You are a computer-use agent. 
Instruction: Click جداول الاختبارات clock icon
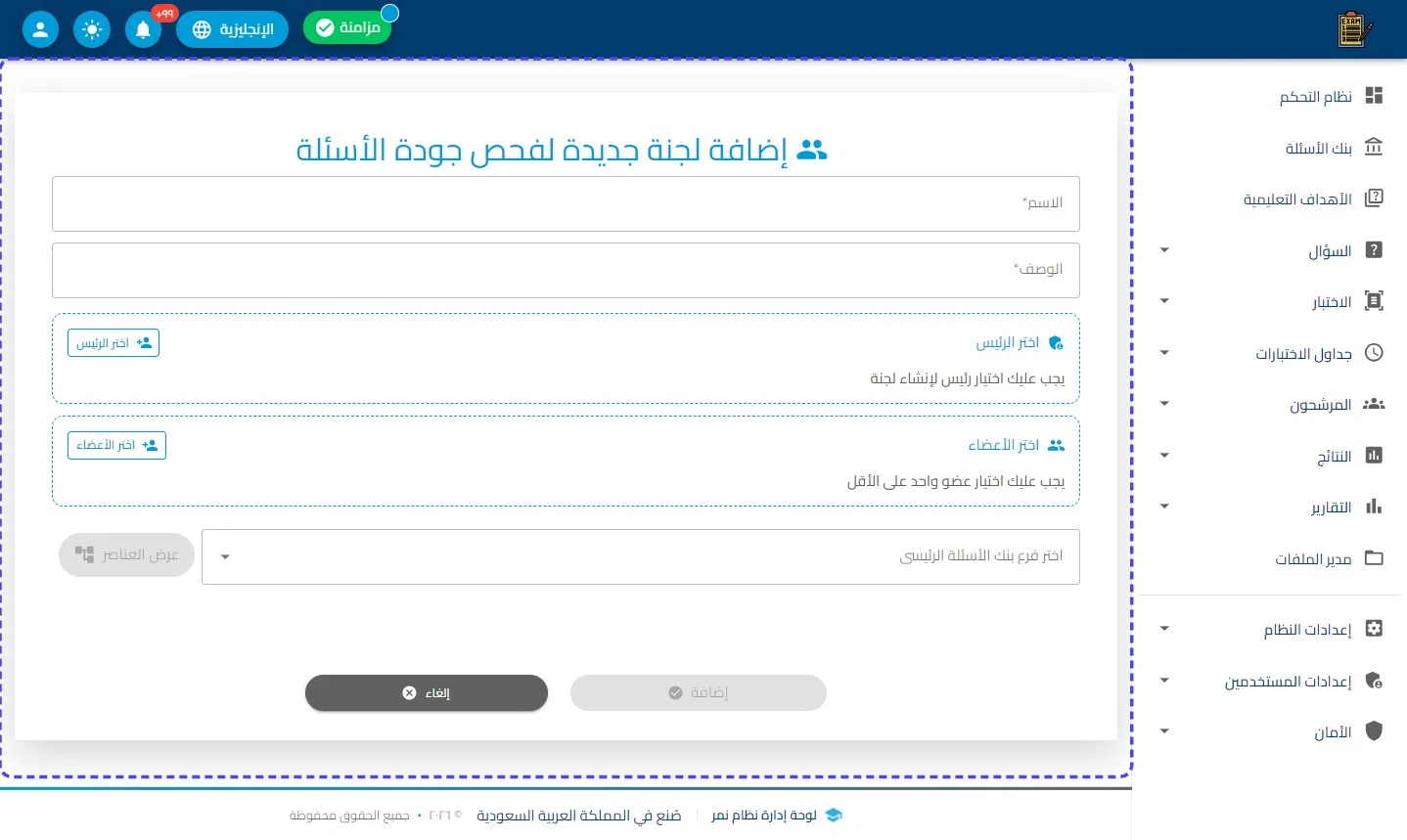tap(1374, 353)
